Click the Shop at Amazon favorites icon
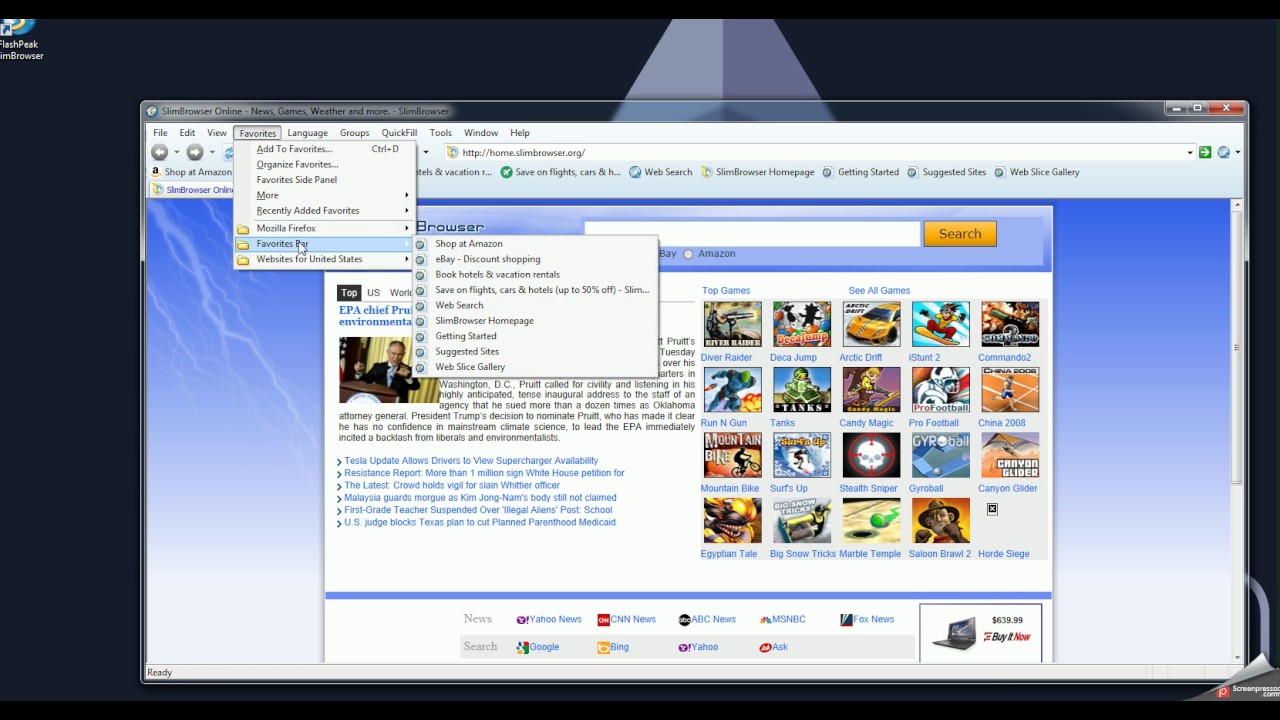The image size is (1280, 720). point(190,171)
